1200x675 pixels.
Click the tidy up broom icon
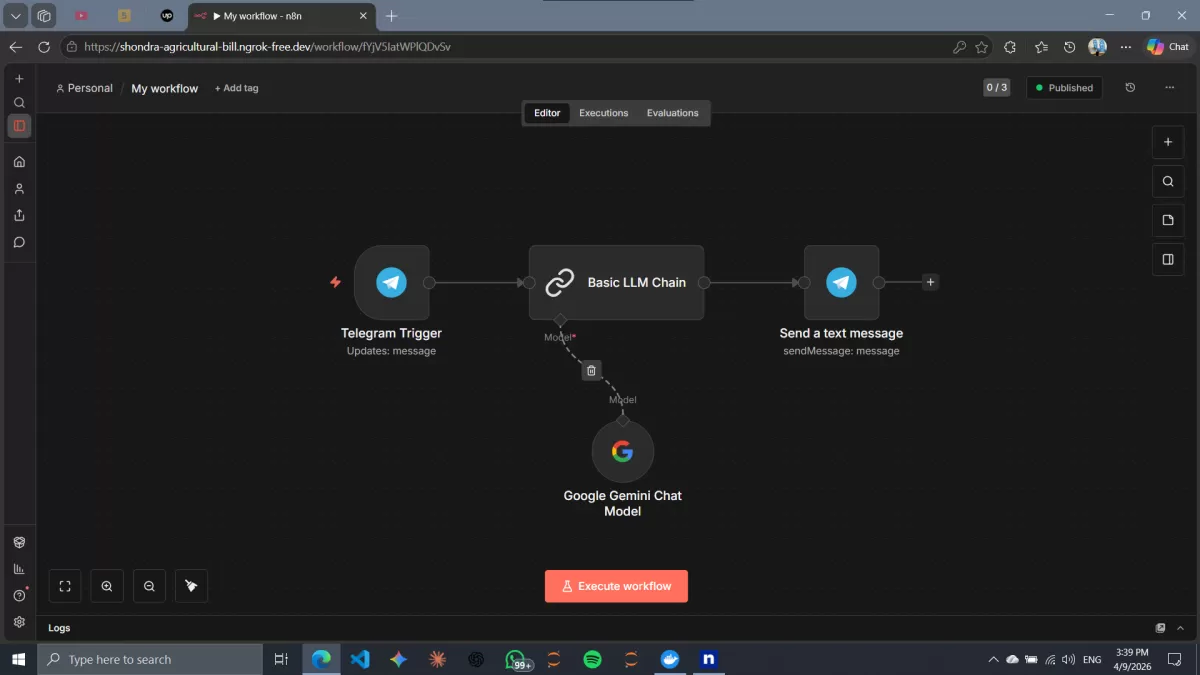coord(191,586)
